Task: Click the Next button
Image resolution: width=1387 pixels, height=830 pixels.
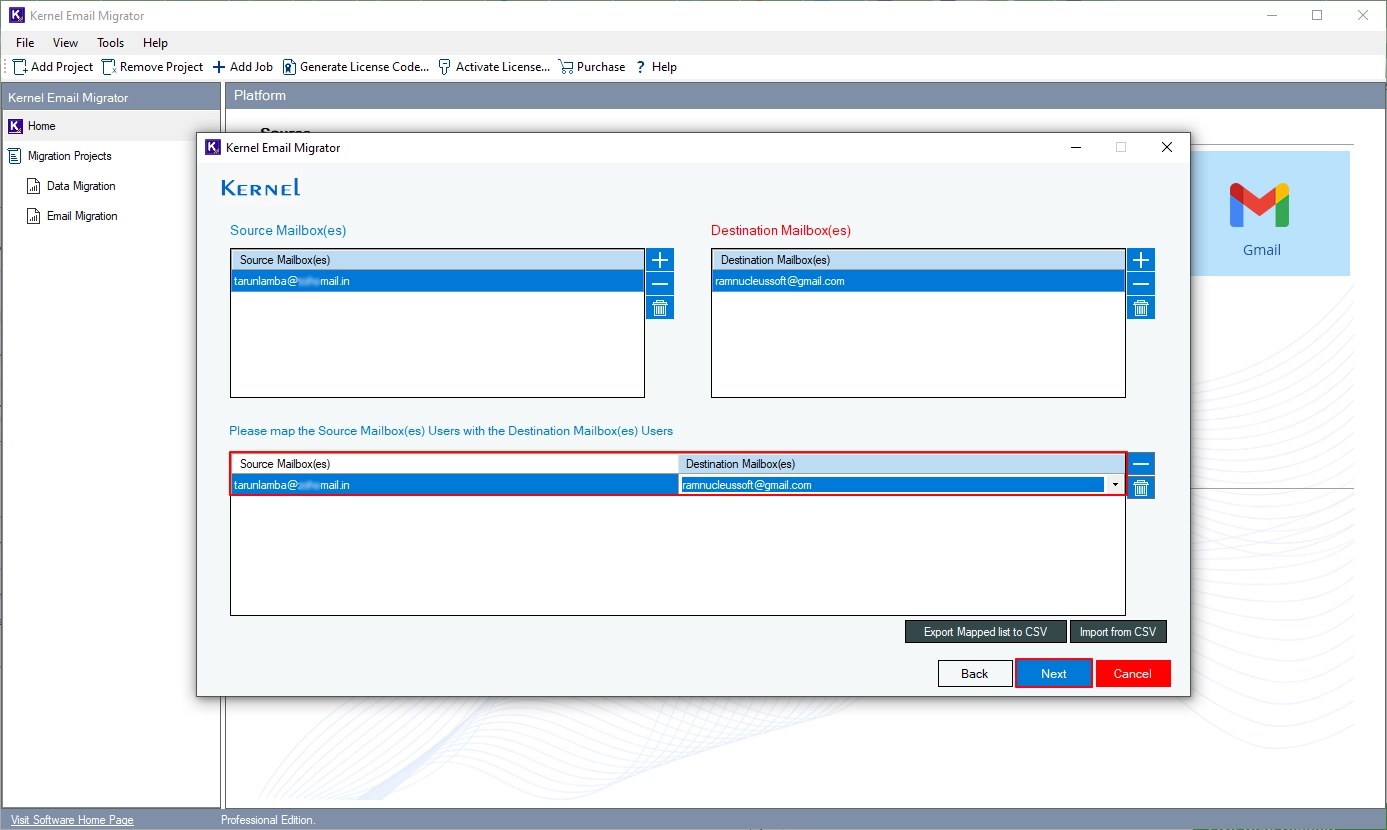Action: pos(1054,674)
